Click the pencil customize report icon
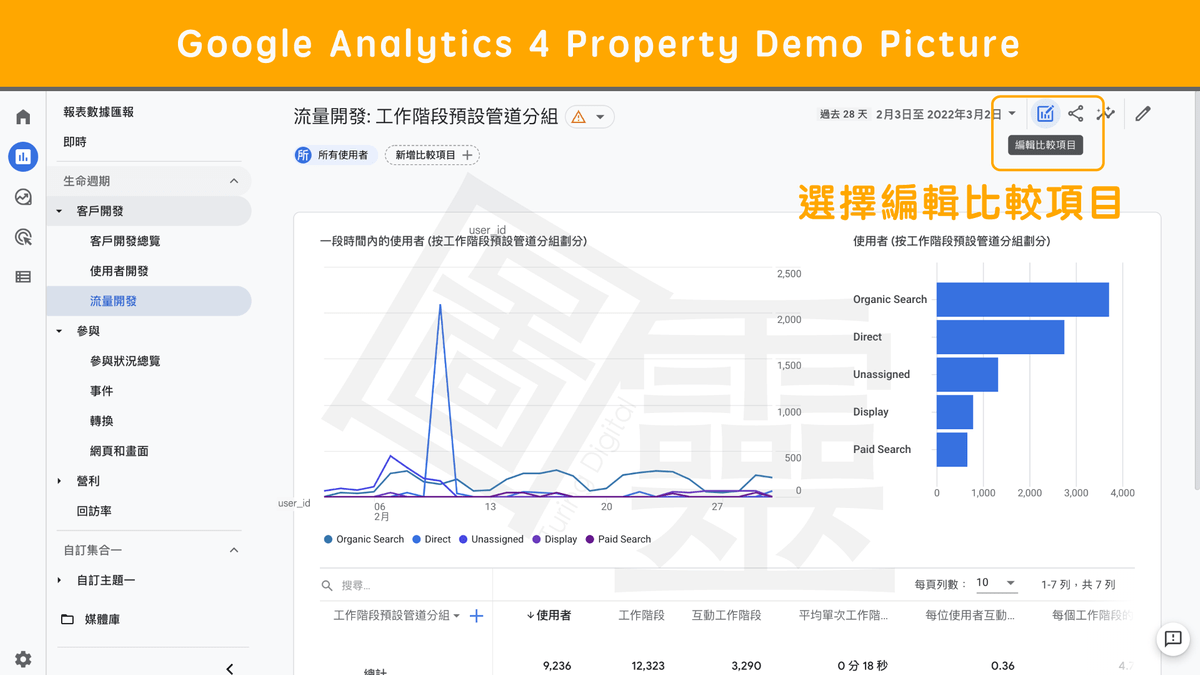 [x=1143, y=114]
